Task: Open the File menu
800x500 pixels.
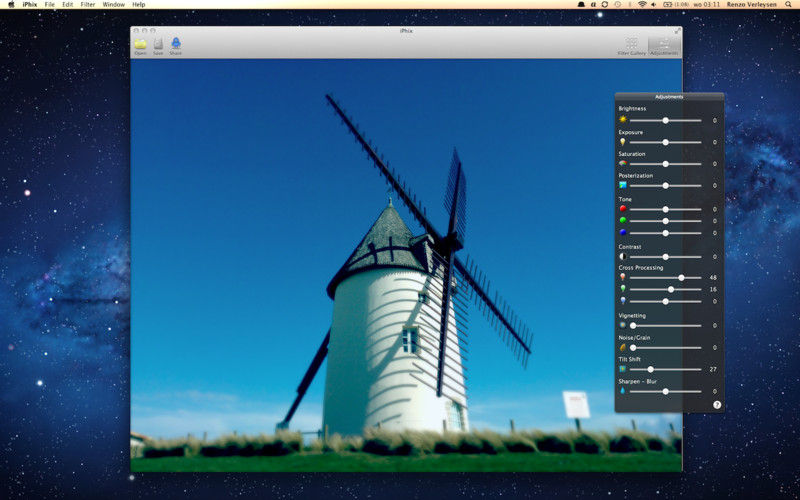Action: [x=49, y=5]
